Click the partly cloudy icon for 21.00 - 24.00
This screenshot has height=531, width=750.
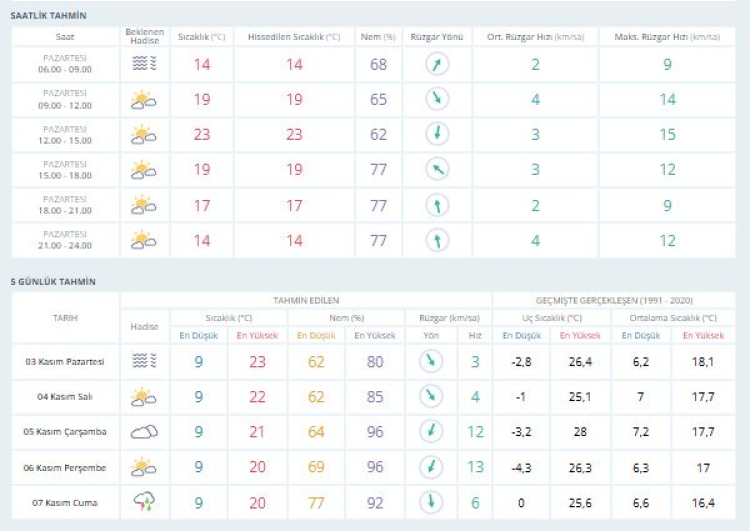click(x=144, y=240)
